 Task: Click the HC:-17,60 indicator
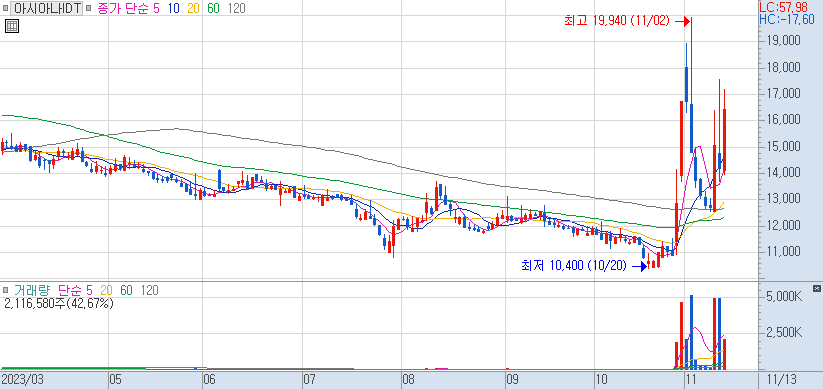pos(787,20)
